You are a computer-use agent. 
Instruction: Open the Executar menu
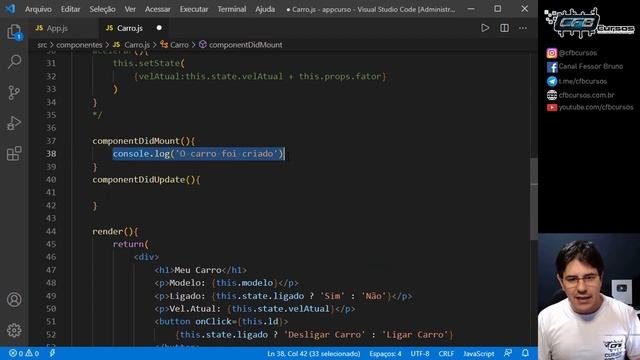click(193, 9)
